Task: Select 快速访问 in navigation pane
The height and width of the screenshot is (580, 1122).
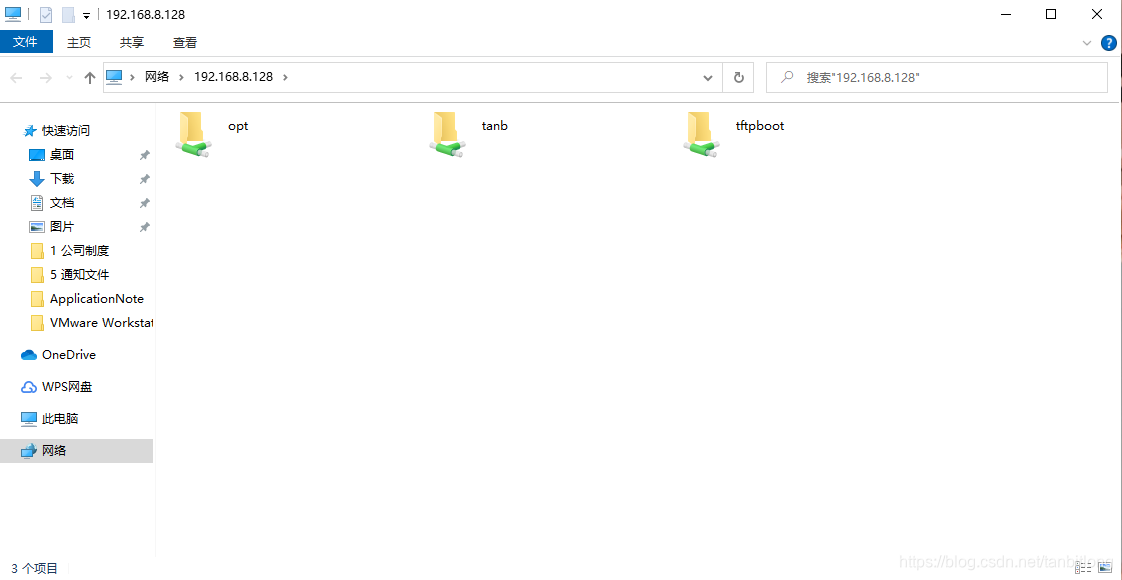Action: click(66, 131)
